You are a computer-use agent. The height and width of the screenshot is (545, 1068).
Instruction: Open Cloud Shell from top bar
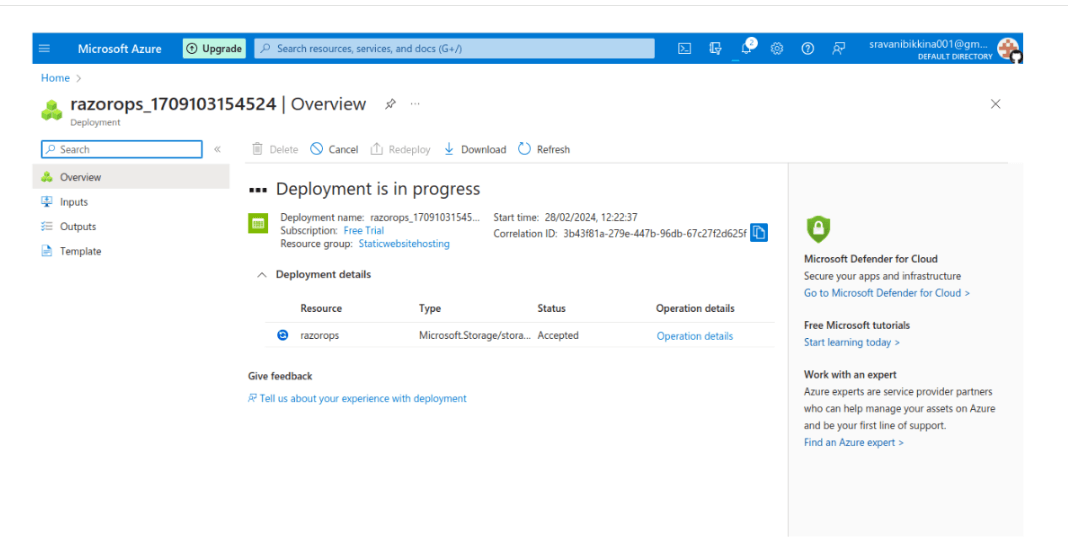685,48
